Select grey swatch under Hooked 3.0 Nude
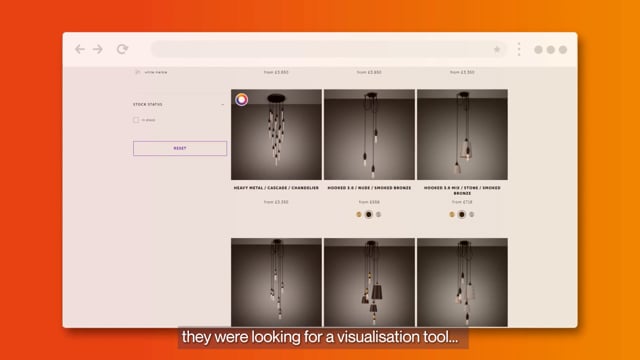This screenshot has width=640, height=360. coord(378,214)
